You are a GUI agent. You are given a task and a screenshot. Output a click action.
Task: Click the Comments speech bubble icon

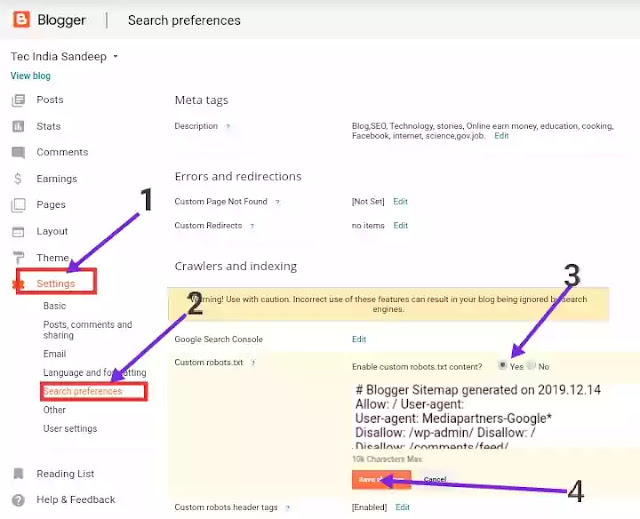[x=18, y=153]
